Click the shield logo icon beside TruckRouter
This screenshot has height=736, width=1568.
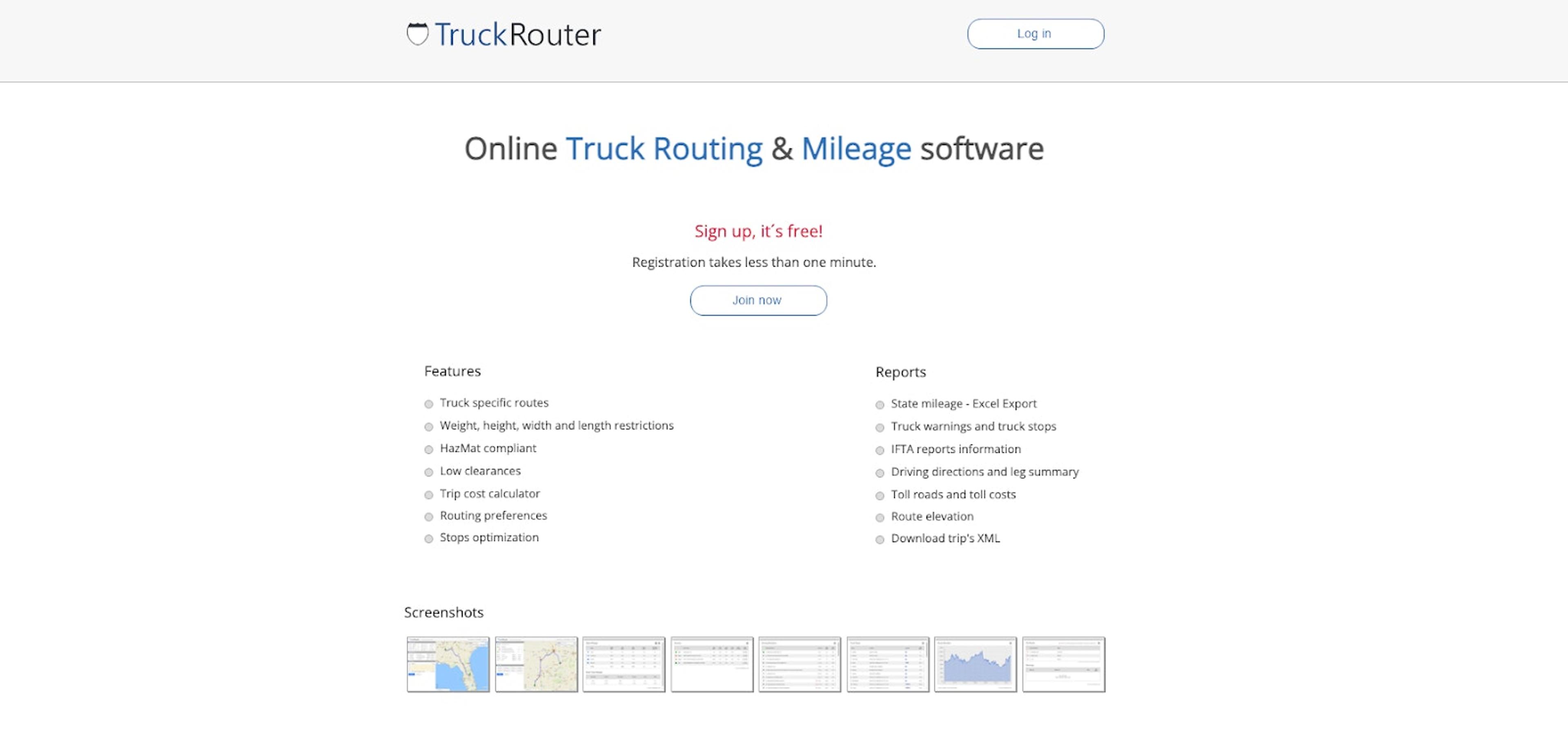pos(418,34)
